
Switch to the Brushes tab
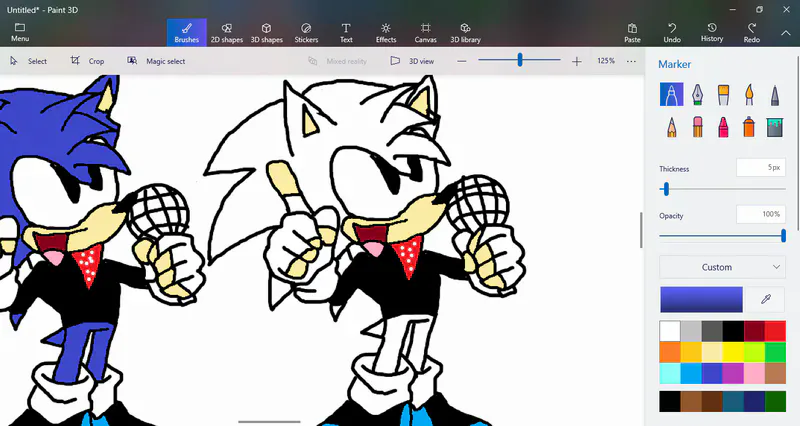tap(187, 33)
